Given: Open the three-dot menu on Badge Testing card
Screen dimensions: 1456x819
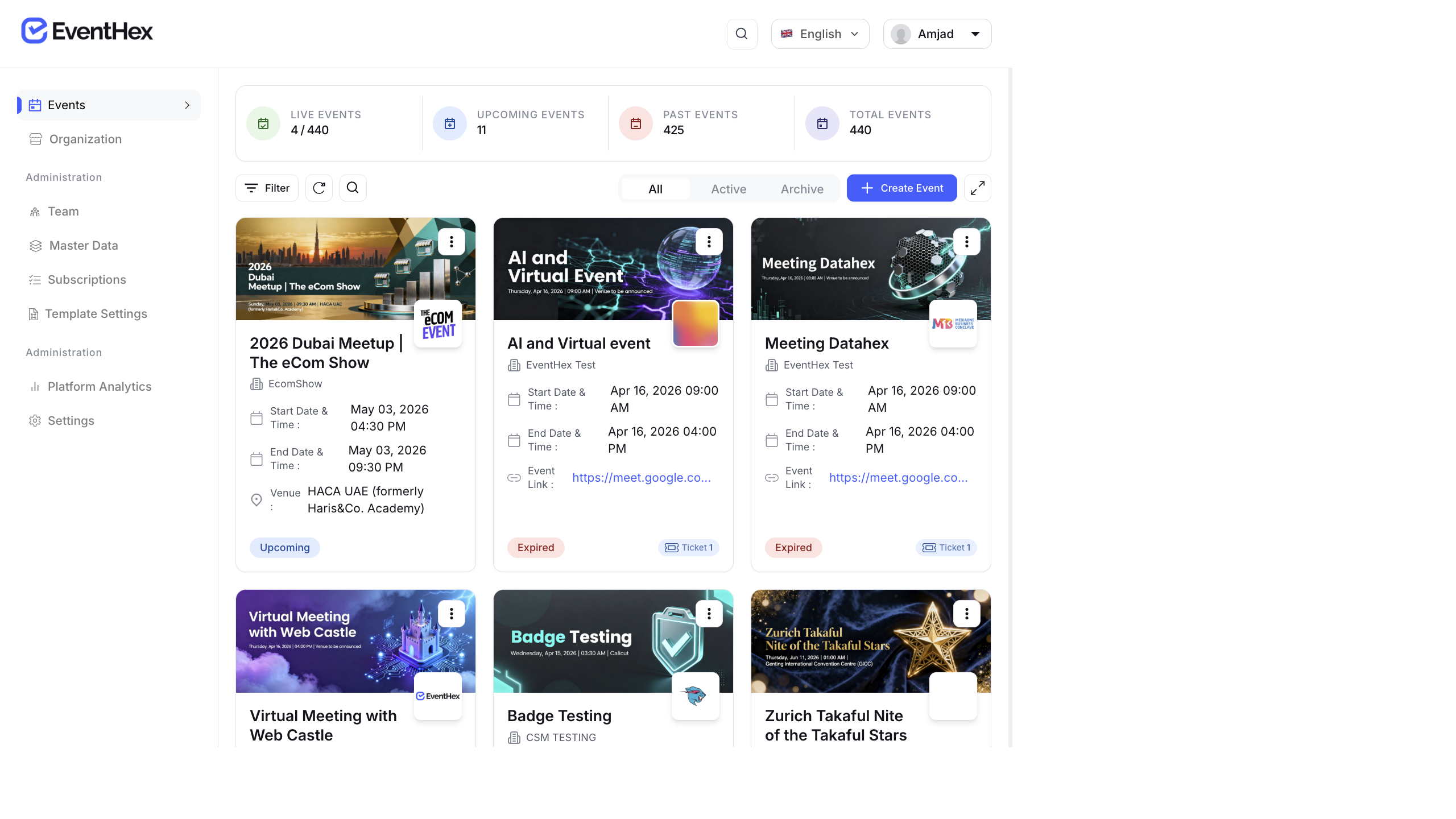Looking at the screenshot, I should tap(709, 613).
